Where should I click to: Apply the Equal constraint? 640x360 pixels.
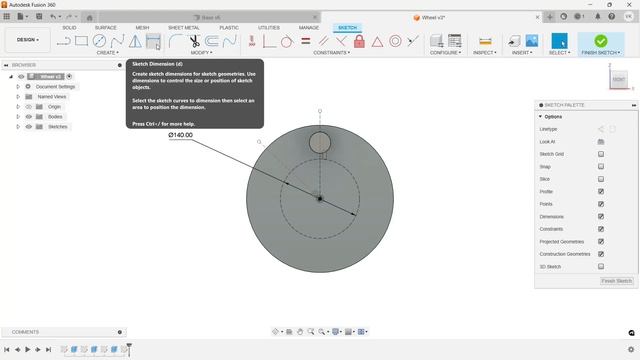click(x=306, y=41)
